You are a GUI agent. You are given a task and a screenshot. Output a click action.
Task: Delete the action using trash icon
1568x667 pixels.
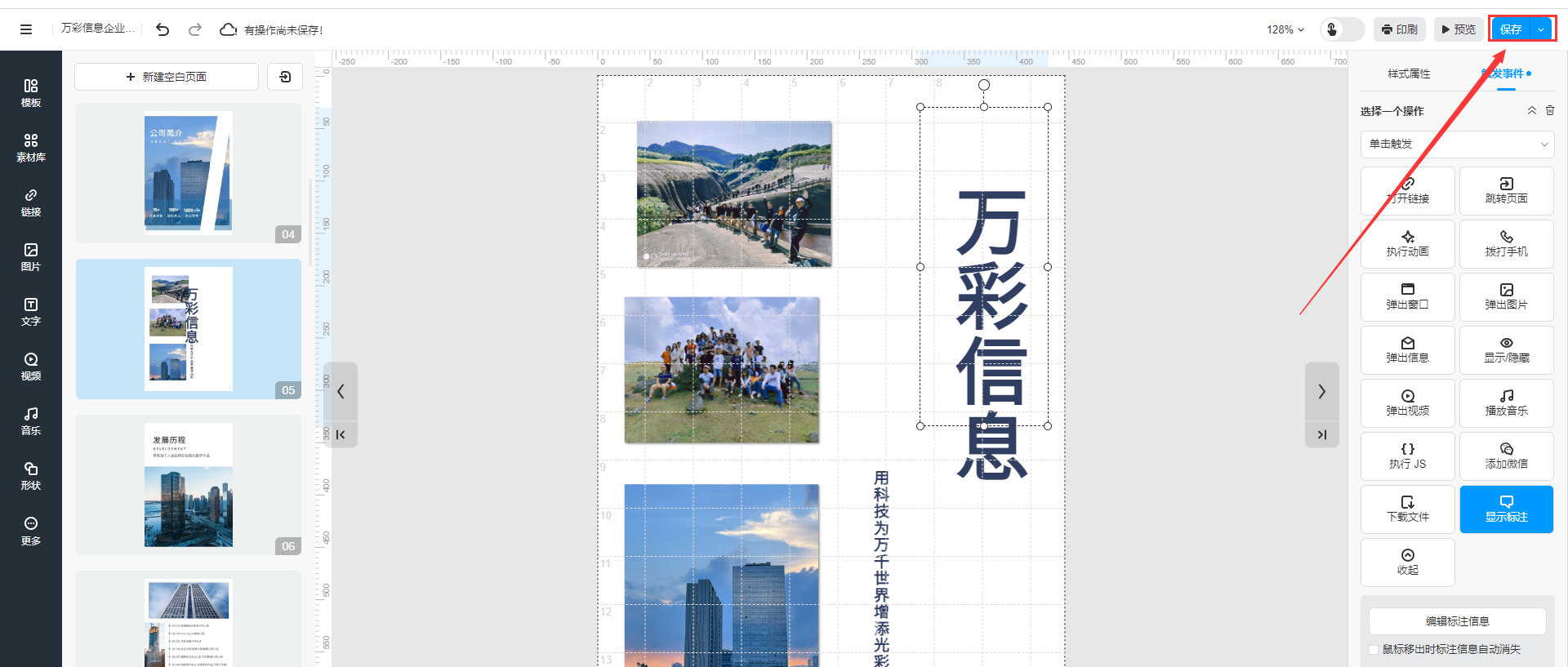pos(1550,110)
